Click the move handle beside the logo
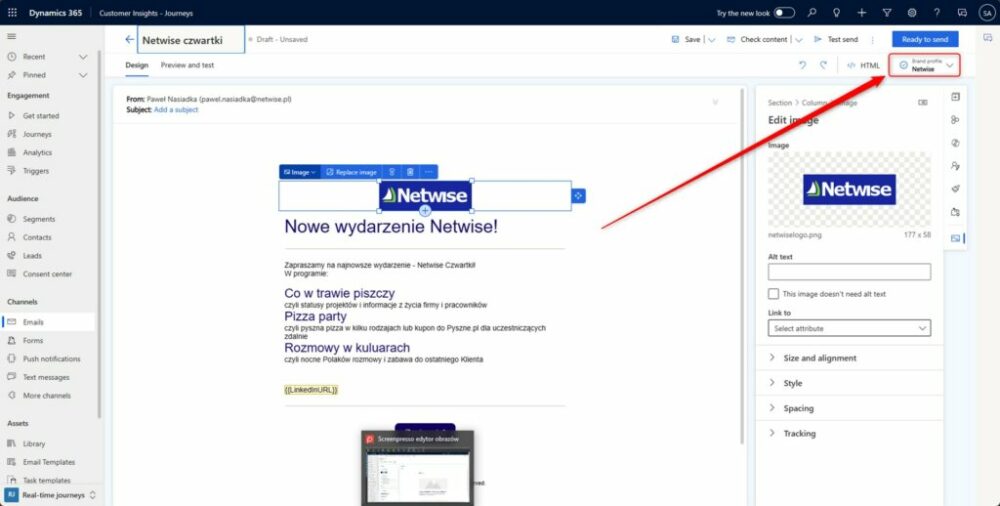This screenshot has width=1000, height=506. coord(577,196)
